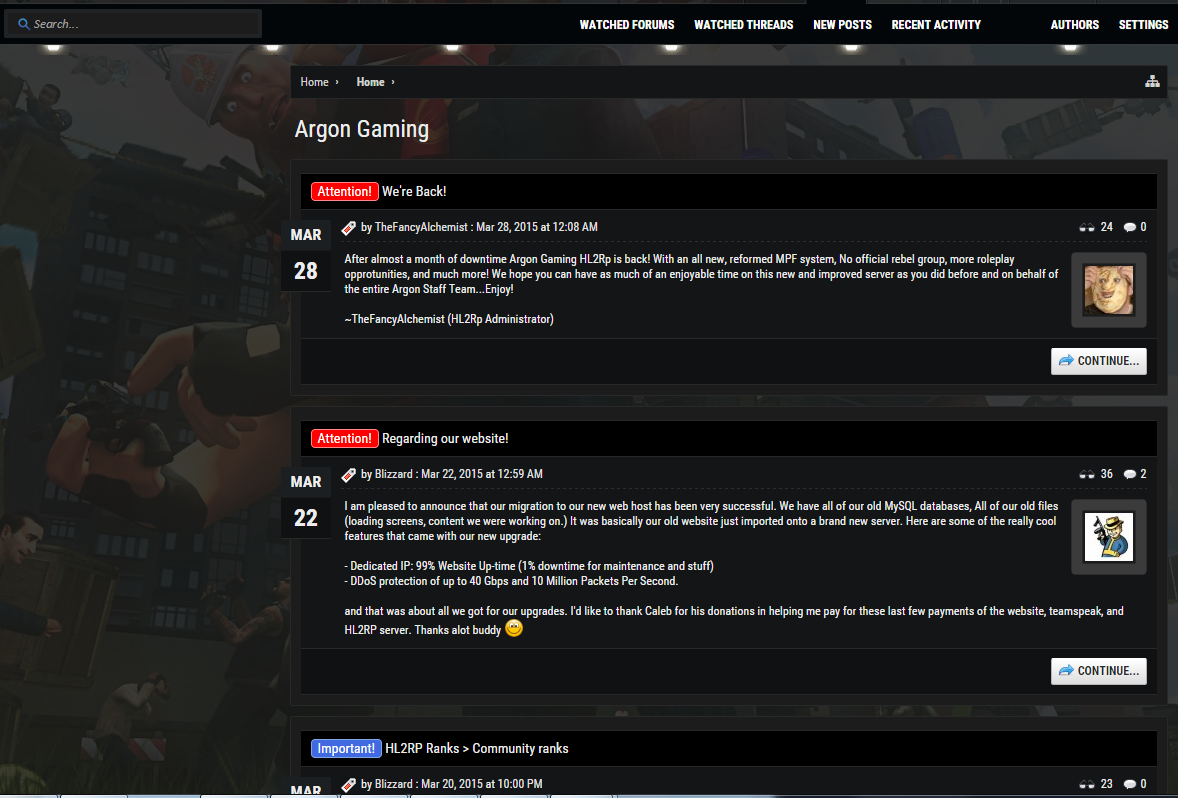Open Blizzard's Vault Boy avatar thumbnail

tap(1109, 537)
